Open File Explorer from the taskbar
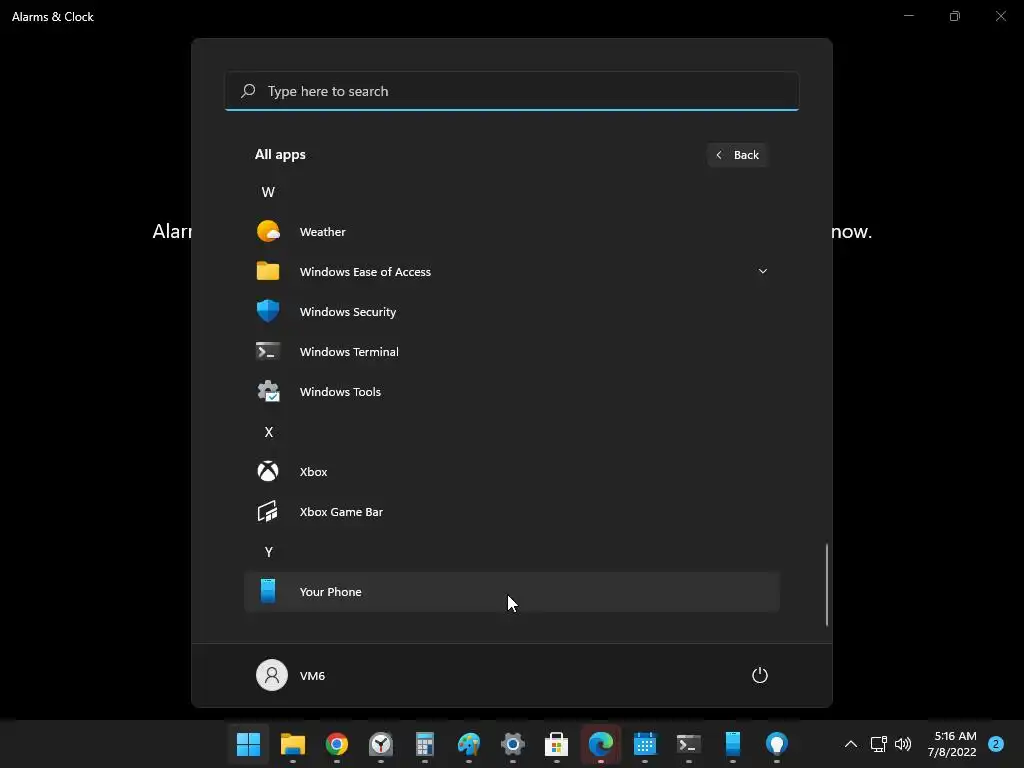The image size is (1024, 768). [x=293, y=744]
